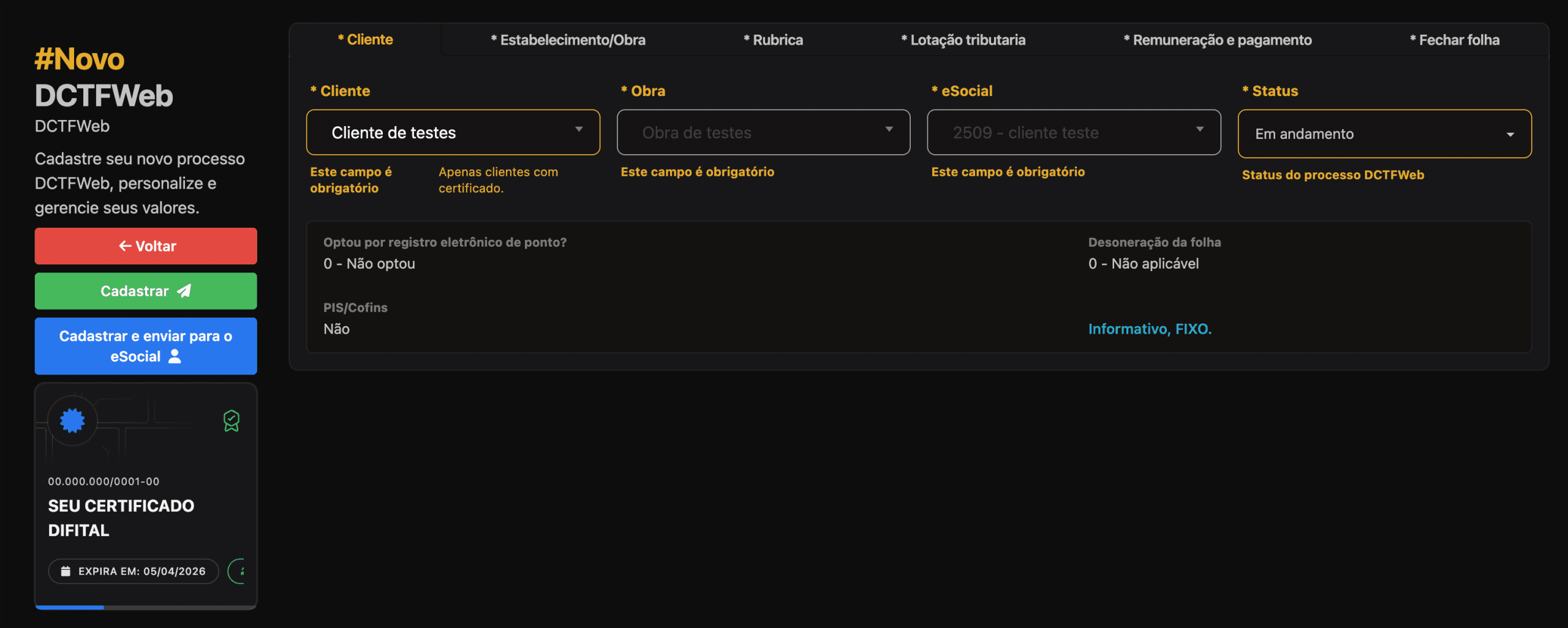The height and width of the screenshot is (628, 1568).
Task: Go to the Lotação tributaria tab
Action: 963,40
